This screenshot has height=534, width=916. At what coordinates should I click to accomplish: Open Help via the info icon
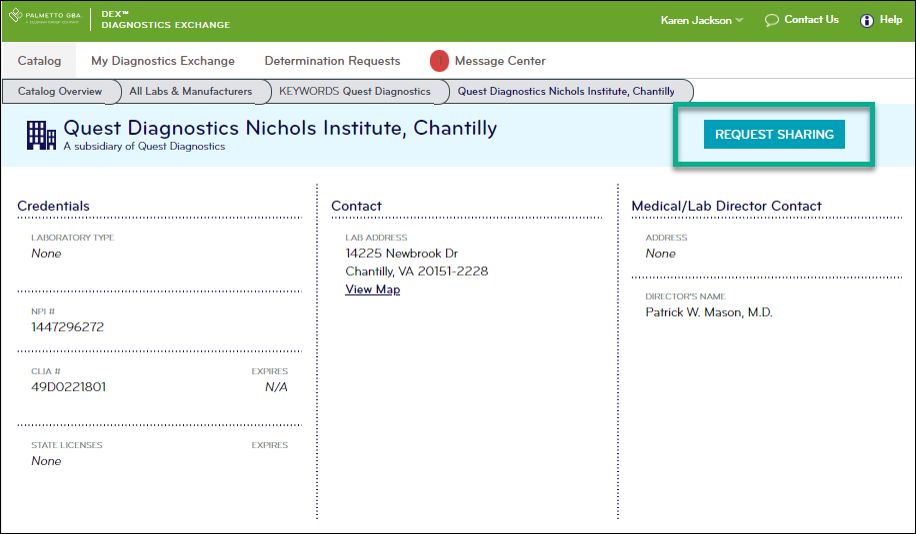[x=867, y=20]
